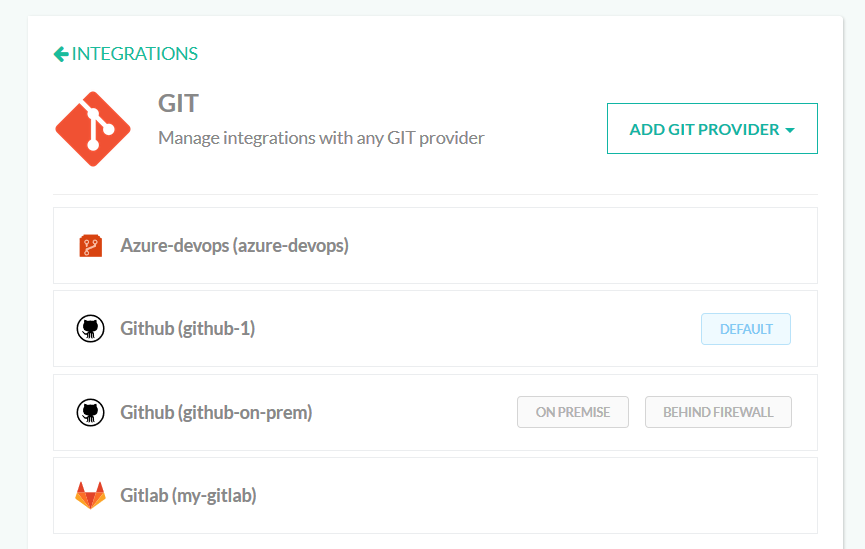Select the Github (github-1) entry

[x=188, y=329]
